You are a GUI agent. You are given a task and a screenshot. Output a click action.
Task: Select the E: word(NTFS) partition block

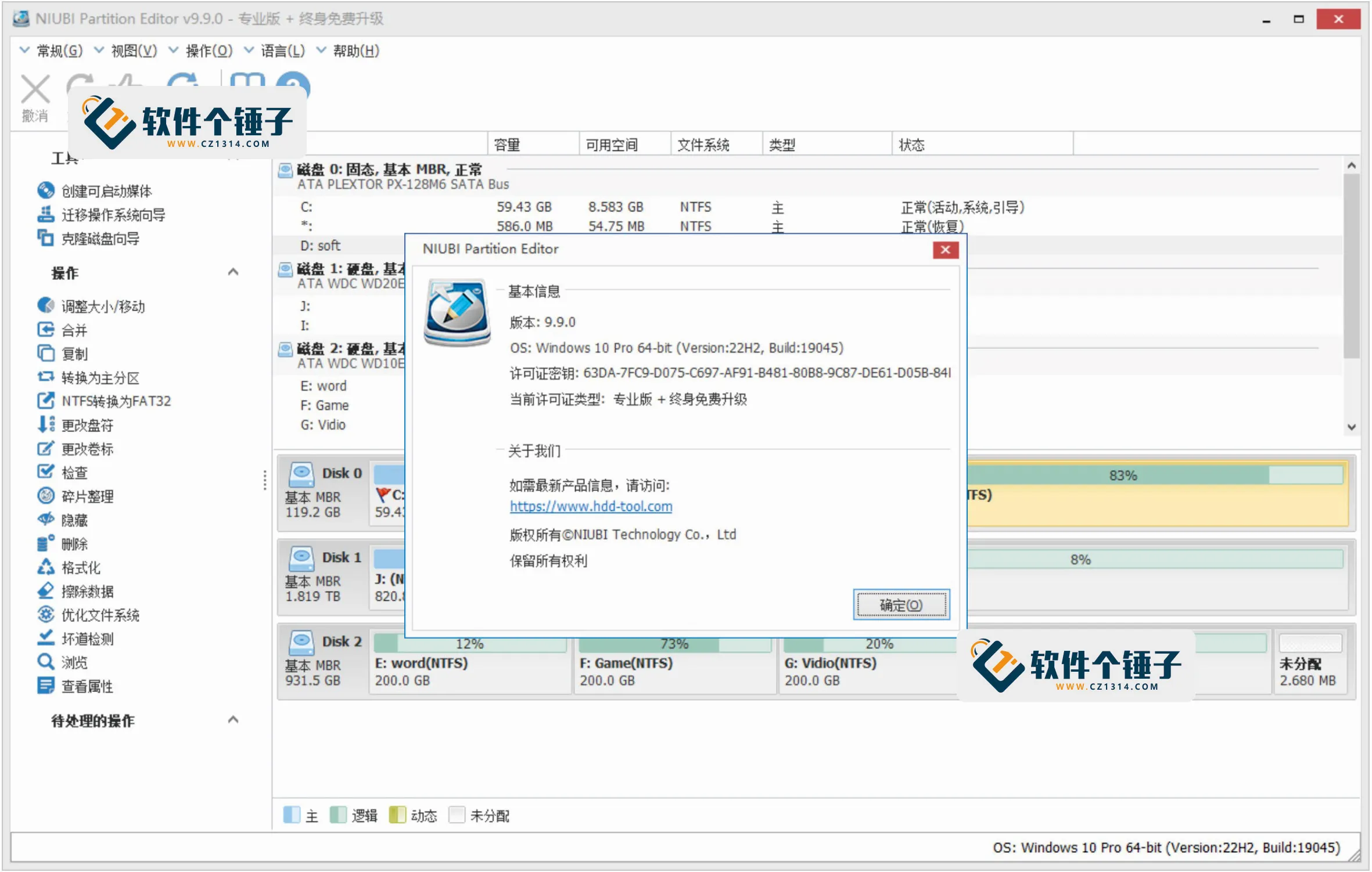[x=470, y=662]
